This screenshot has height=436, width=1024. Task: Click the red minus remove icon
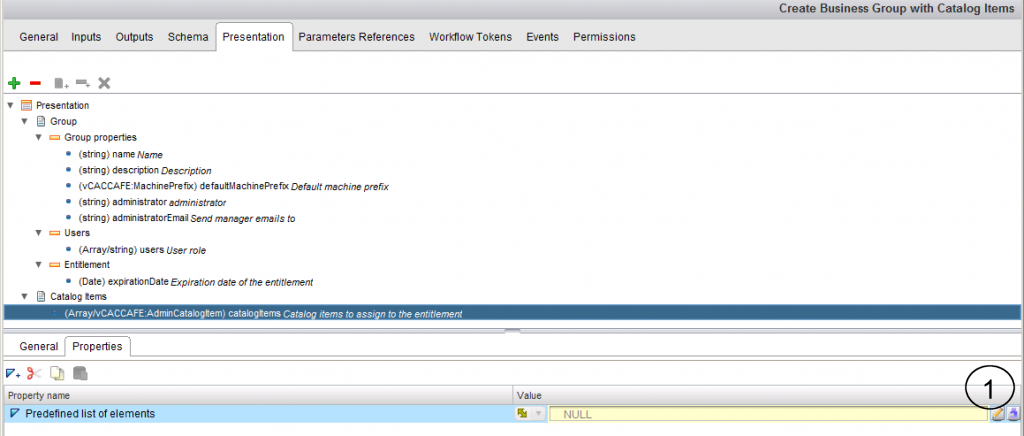coord(35,83)
